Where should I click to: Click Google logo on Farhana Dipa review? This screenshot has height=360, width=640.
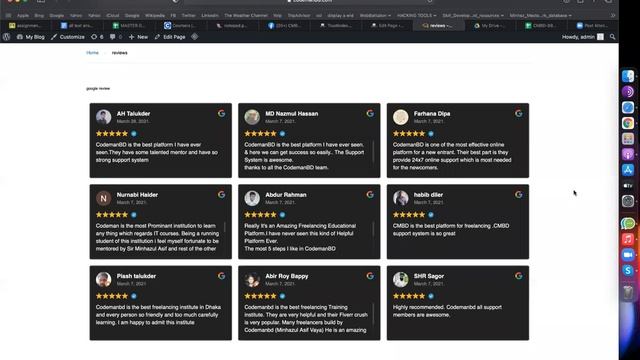tap(518, 113)
